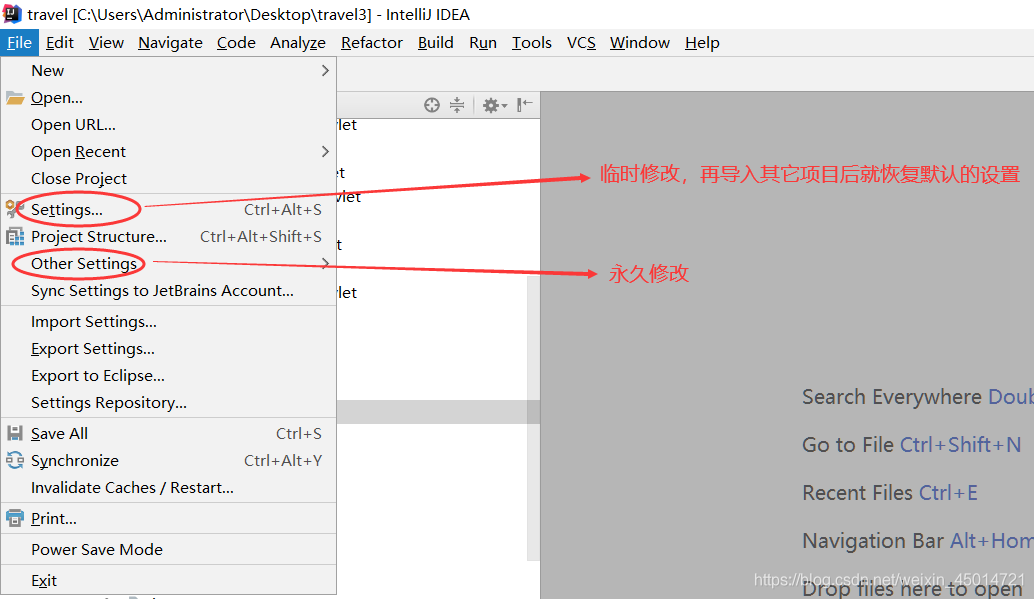Click the Settings wrench icon

pos(15,209)
